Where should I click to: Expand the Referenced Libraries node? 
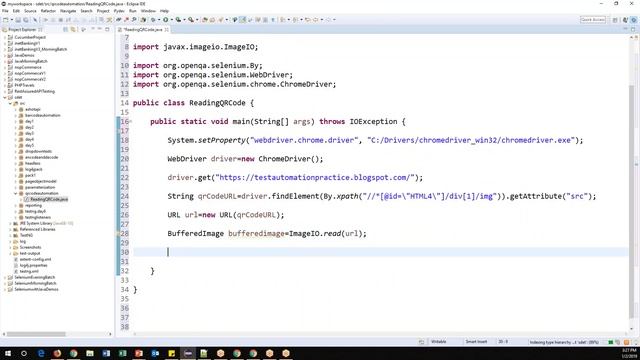click(10, 229)
